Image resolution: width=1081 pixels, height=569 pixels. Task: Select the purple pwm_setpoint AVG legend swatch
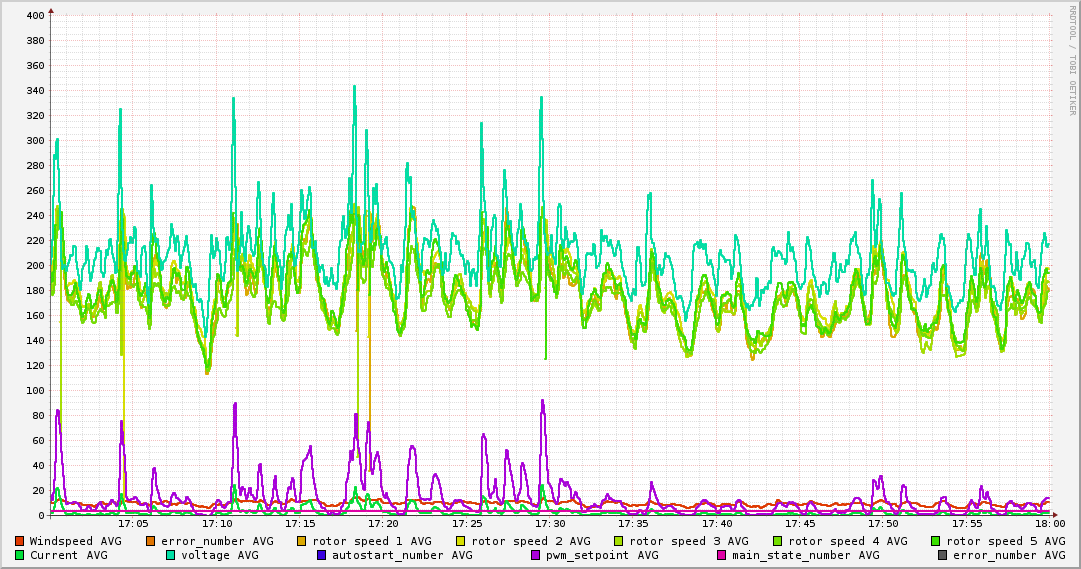535,555
